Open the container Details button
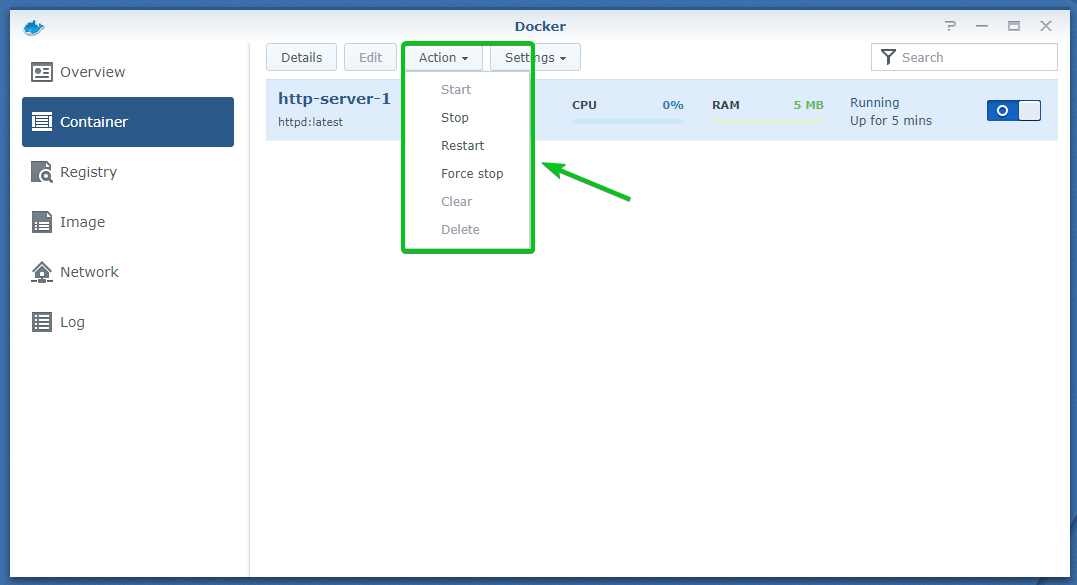1077x585 pixels. (302, 58)
